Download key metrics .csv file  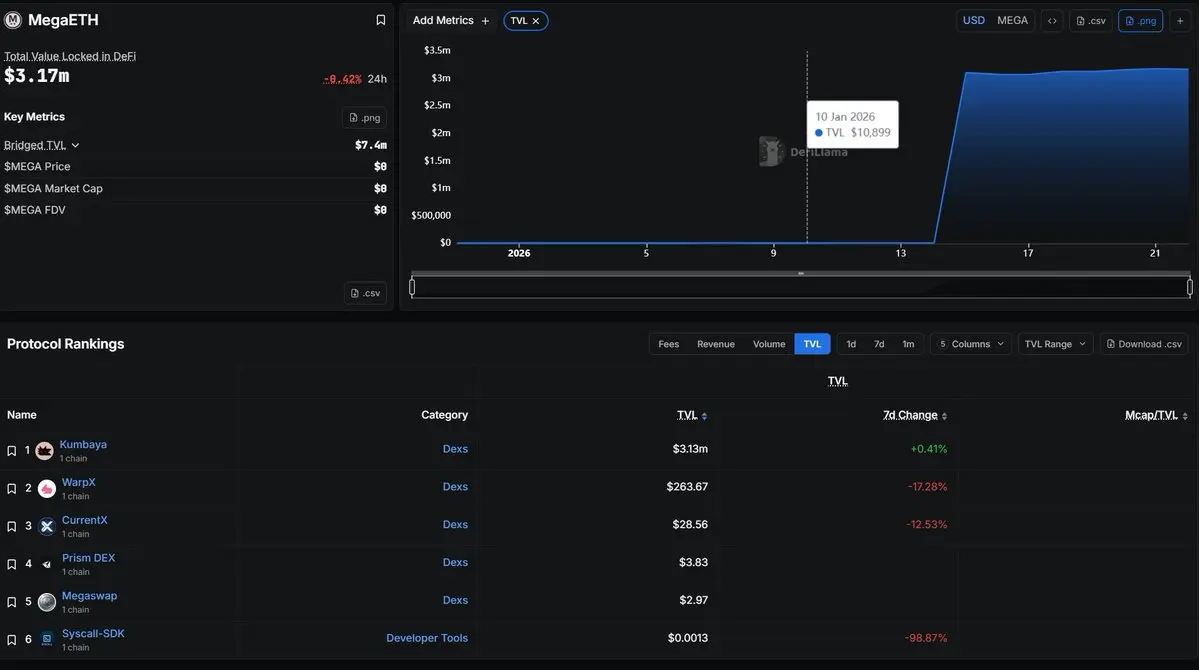tap(365, 293)
